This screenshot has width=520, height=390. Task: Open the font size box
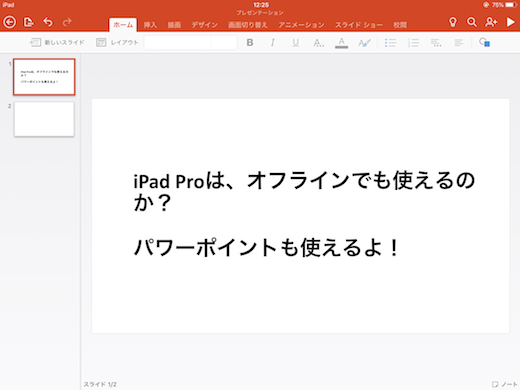pyautogui.click(x=224, y=43)
